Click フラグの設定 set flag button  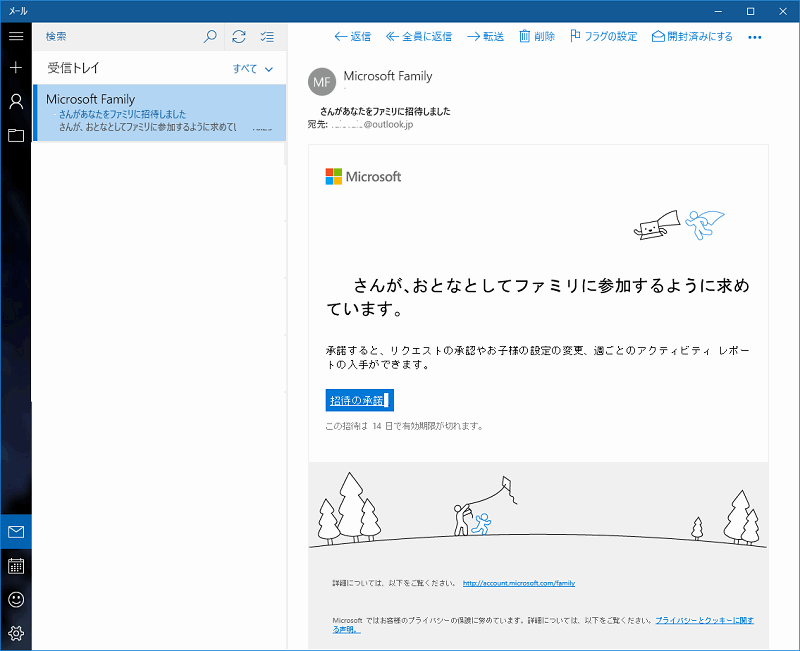604,36
